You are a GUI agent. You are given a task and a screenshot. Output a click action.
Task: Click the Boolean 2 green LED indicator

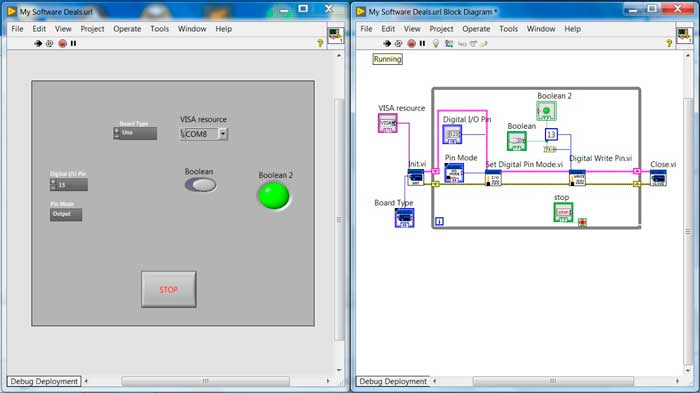(274, 196)
